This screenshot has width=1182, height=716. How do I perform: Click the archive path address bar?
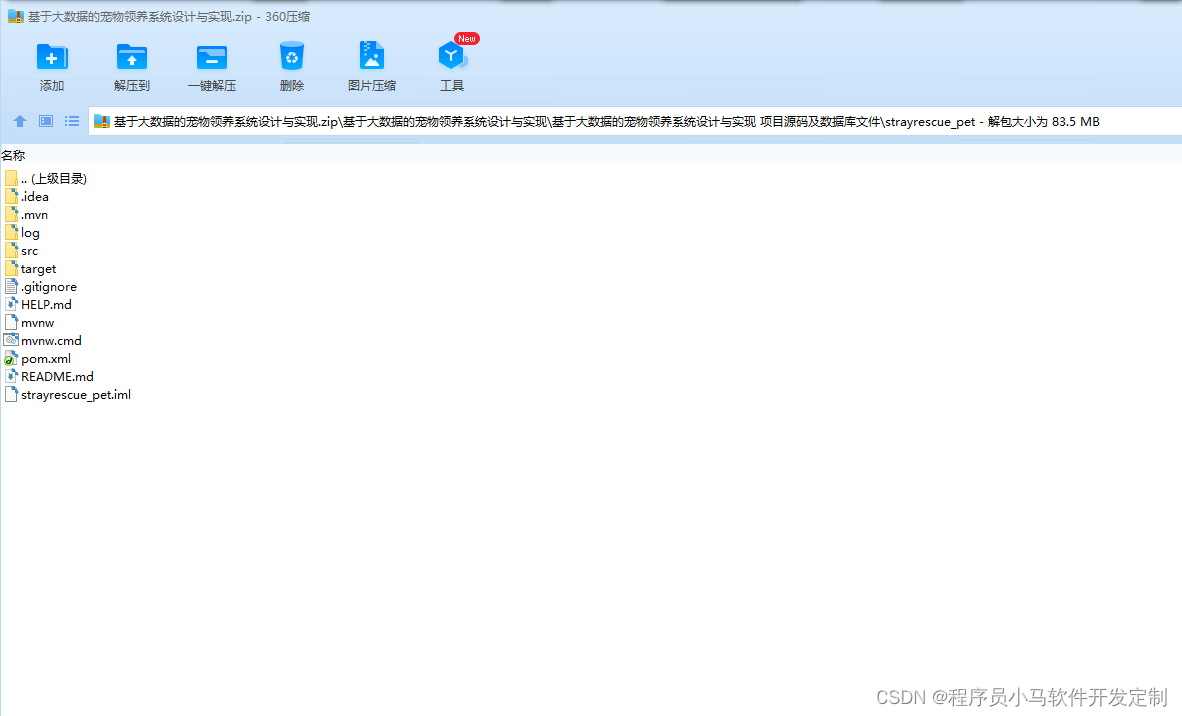[x=635, y=121]
